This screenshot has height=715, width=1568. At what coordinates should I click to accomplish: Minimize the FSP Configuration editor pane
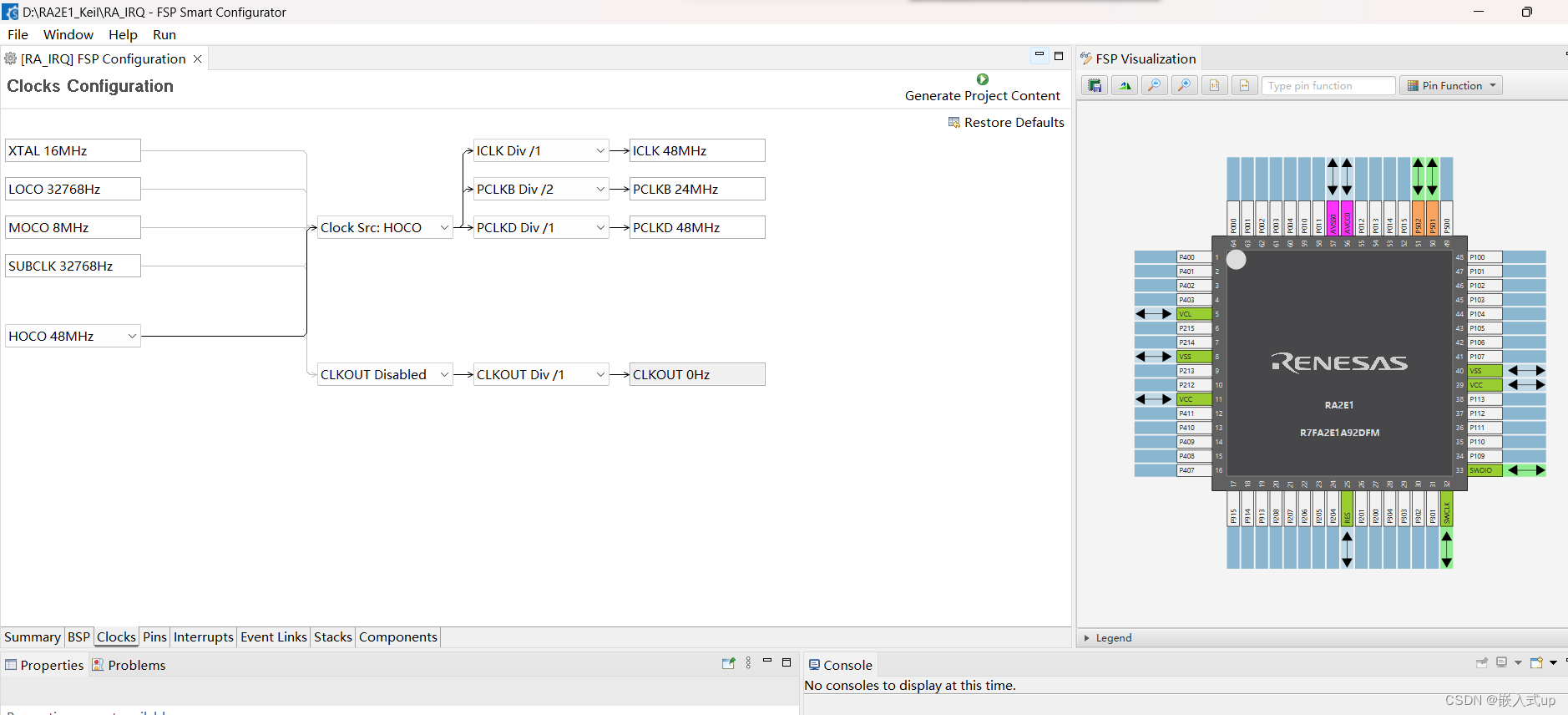[x=1039, y=55]
